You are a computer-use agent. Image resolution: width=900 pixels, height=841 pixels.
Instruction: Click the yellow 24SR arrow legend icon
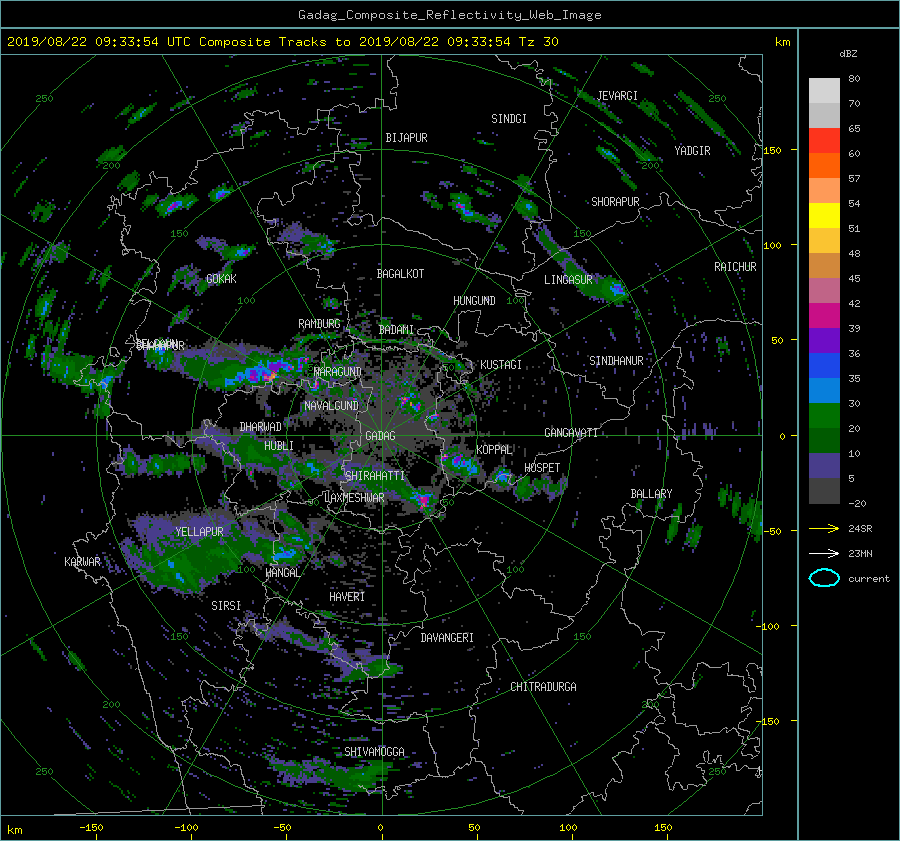pos(824,528)
